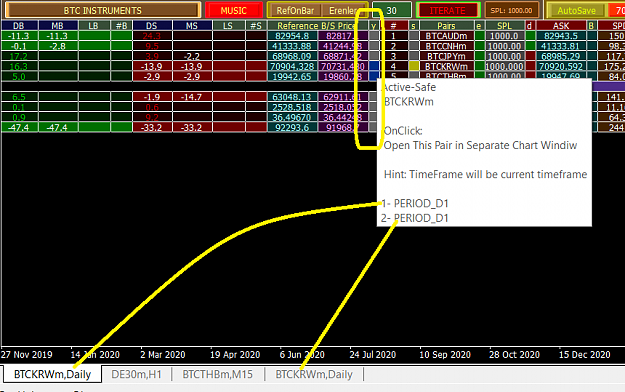
Task: Click the BTCCNHm pair cell
Action: click(446, 46)
